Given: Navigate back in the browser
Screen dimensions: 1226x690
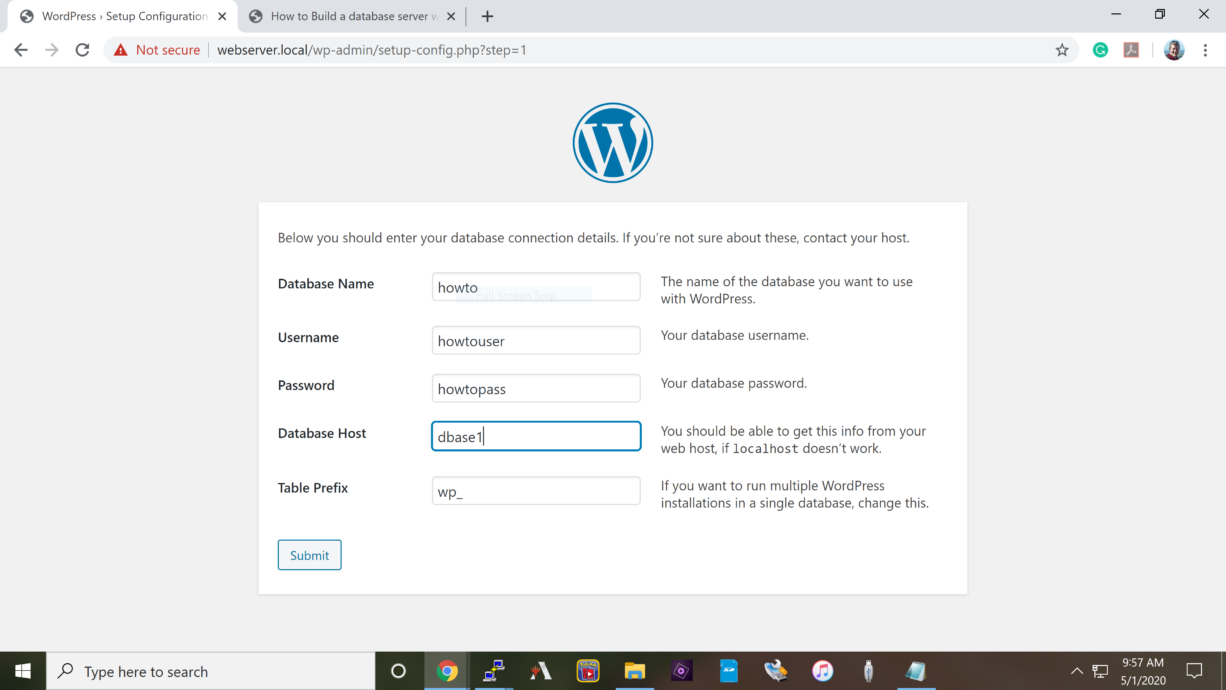Looking at the screenshot, I should click(21, 49).
